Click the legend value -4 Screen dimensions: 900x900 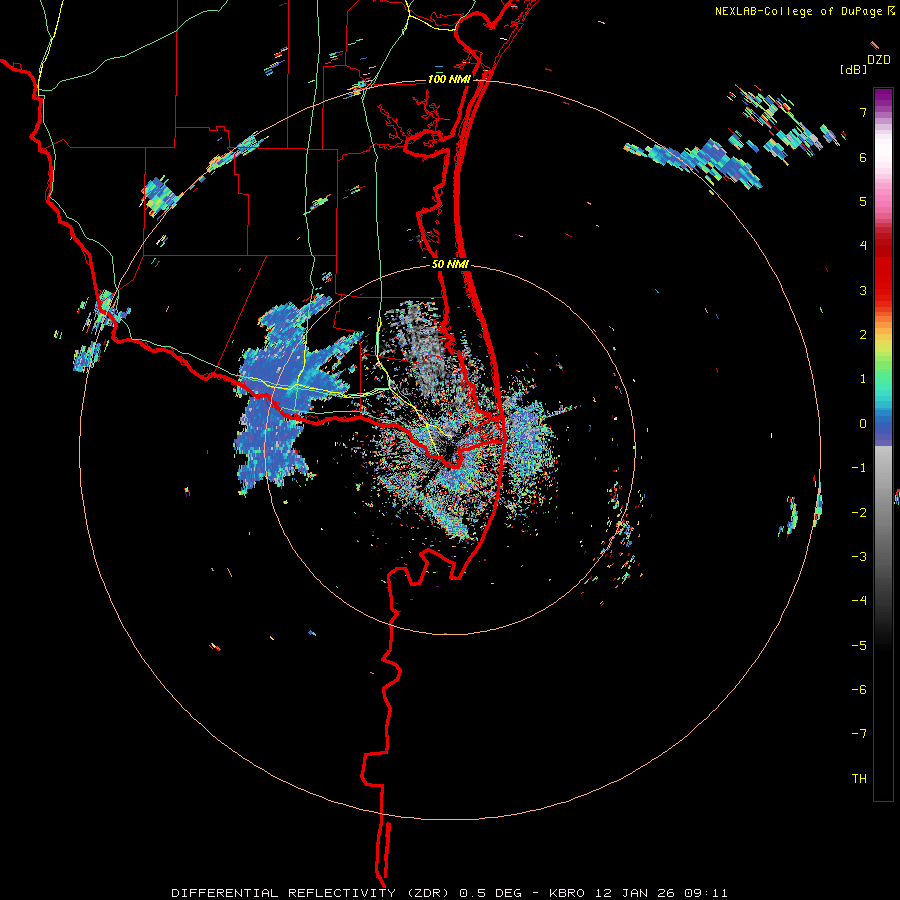(859, 601)
